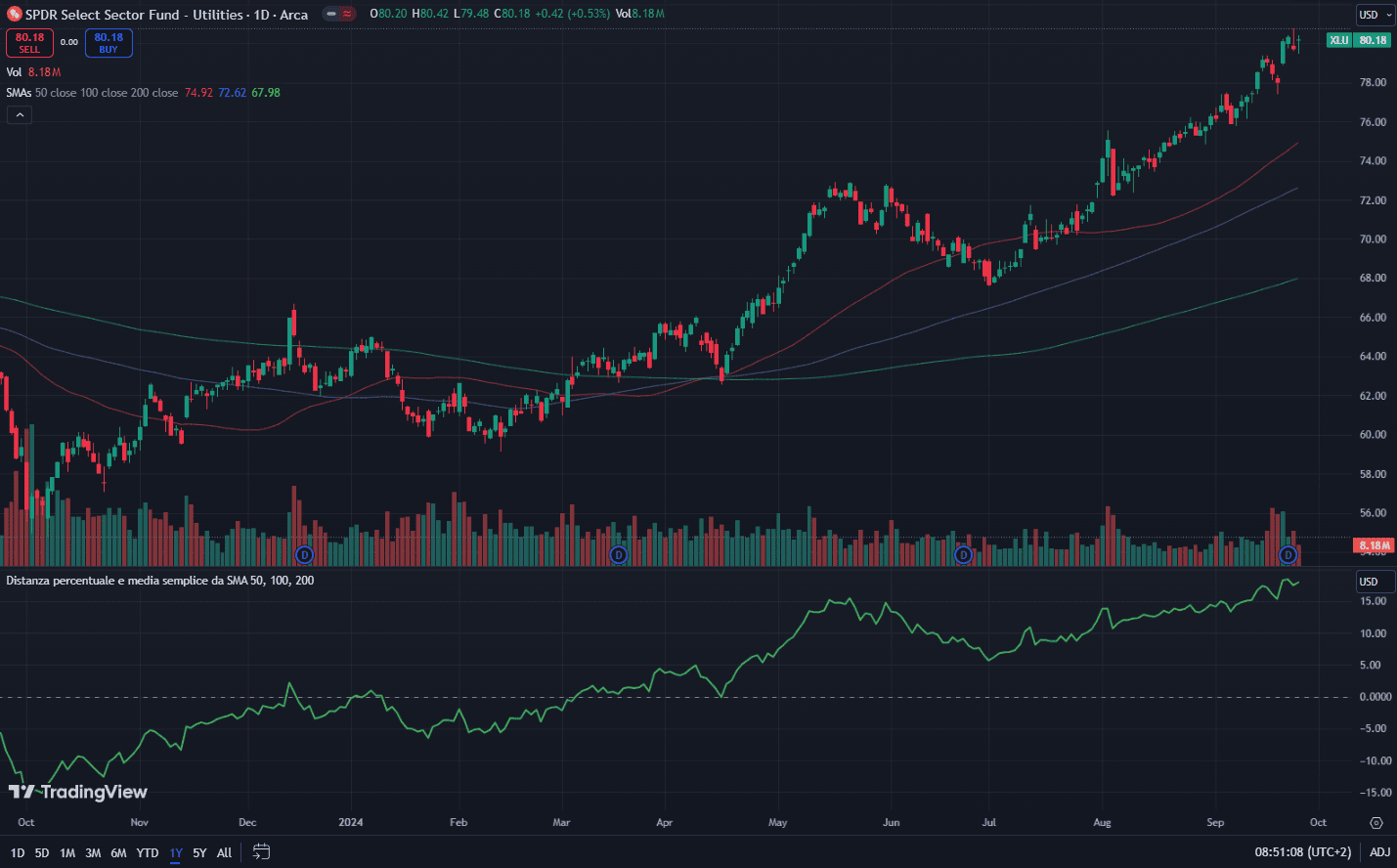1397x868 pixels.
Task: Select the 5D time range
Action: click(x=42, y=853)
